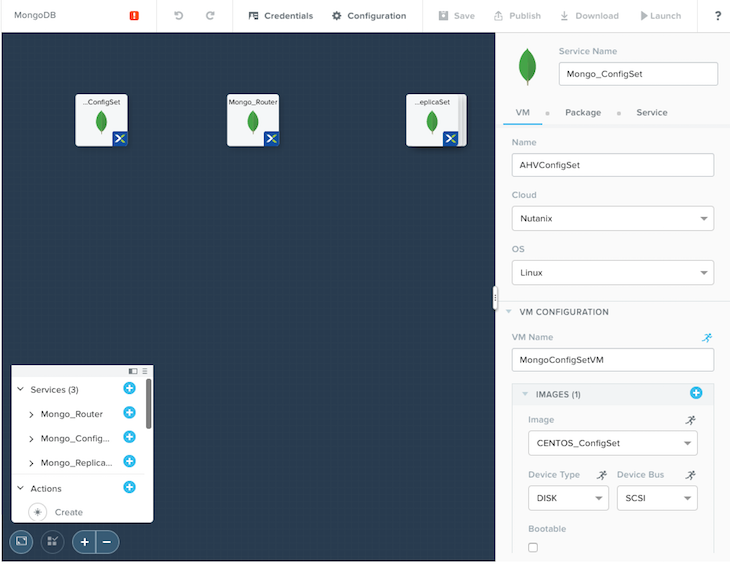Zoom in on the canvas
This screenshot has width=730, height=564.
tap(84, 542)
